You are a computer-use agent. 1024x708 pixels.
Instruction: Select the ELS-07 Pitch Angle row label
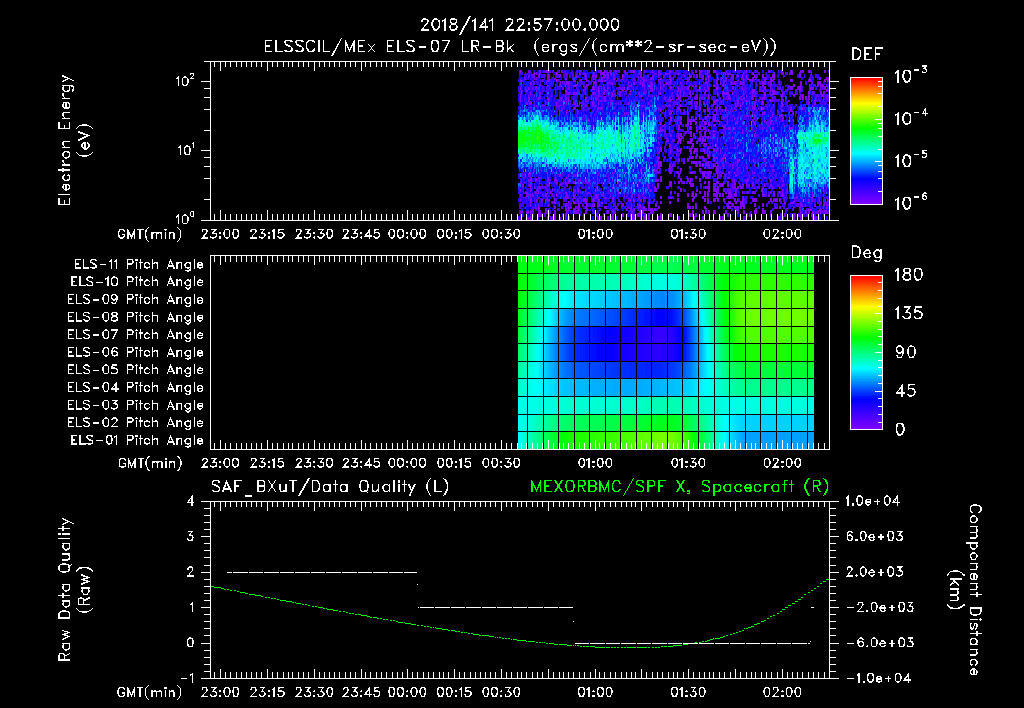[x=136, y=334]
